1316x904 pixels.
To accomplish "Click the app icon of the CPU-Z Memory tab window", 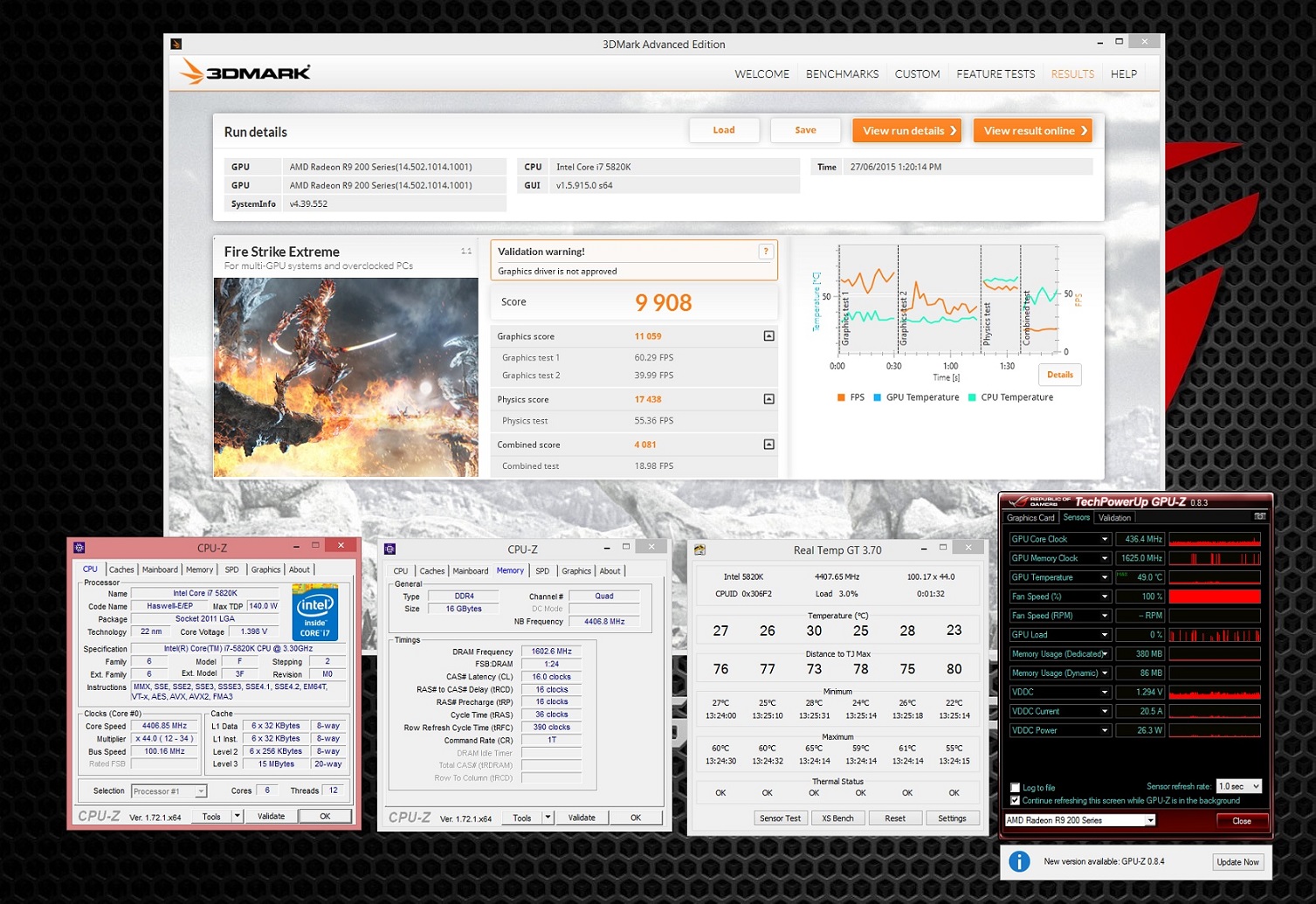I will [x=389, y=549].
